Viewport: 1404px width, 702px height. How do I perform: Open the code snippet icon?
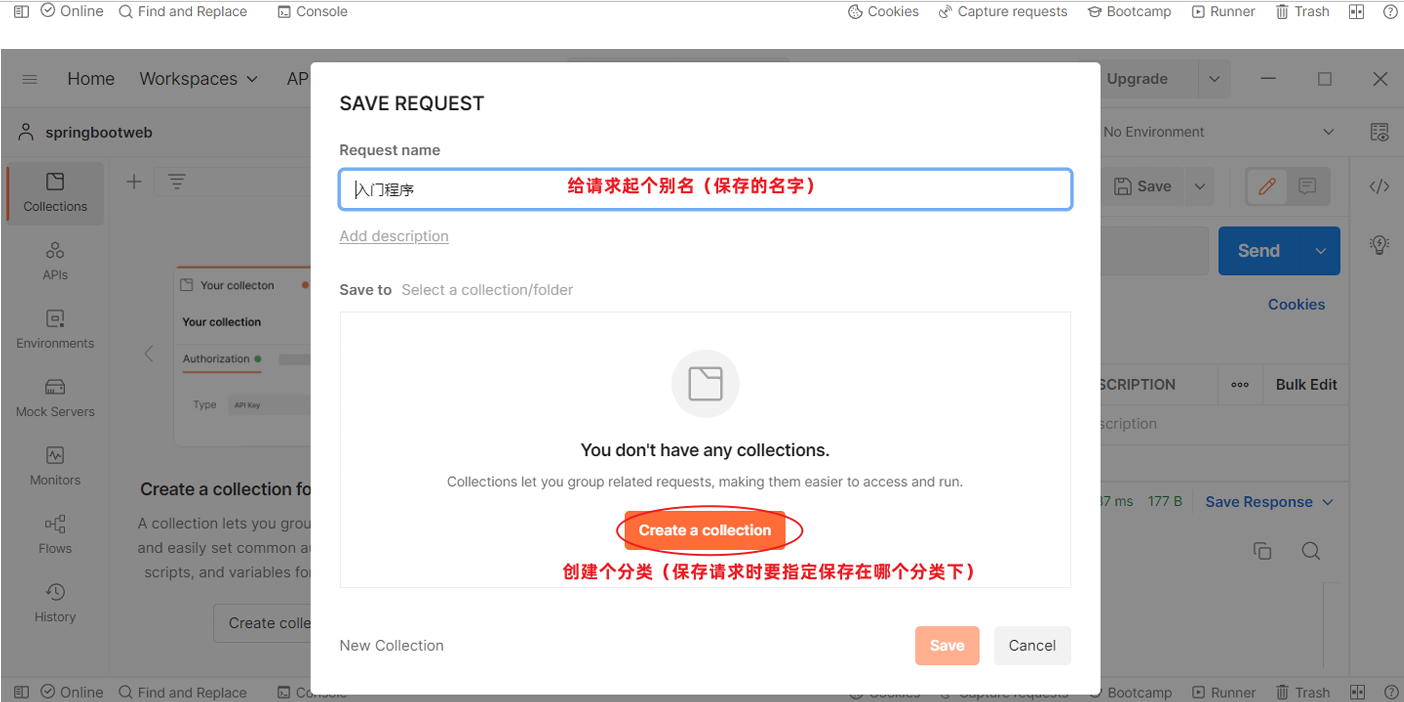(1379, 186)
